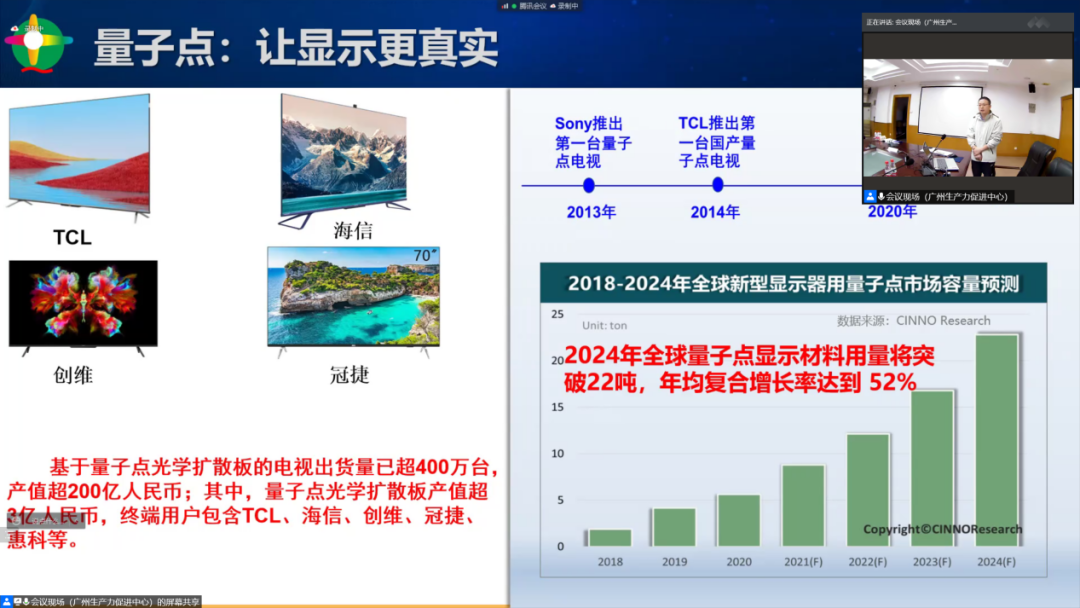Viewport: 1080px width, 608px height.
Task: Click the 的屏幕共享 status text
Action: (x=178, y=602)
